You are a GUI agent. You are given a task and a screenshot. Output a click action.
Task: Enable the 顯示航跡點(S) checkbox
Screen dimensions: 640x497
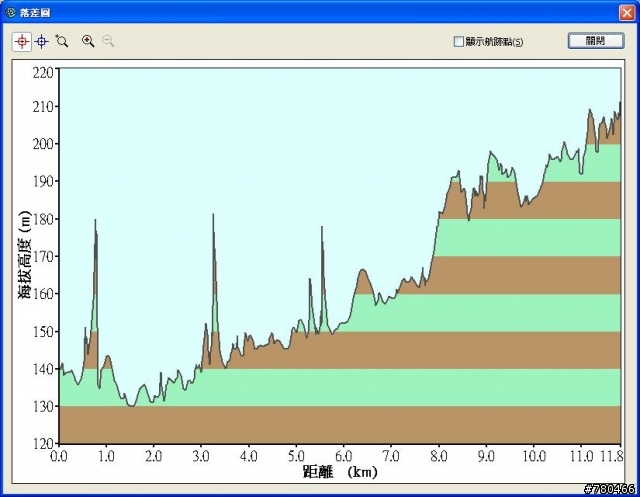[x=459, y=41]
